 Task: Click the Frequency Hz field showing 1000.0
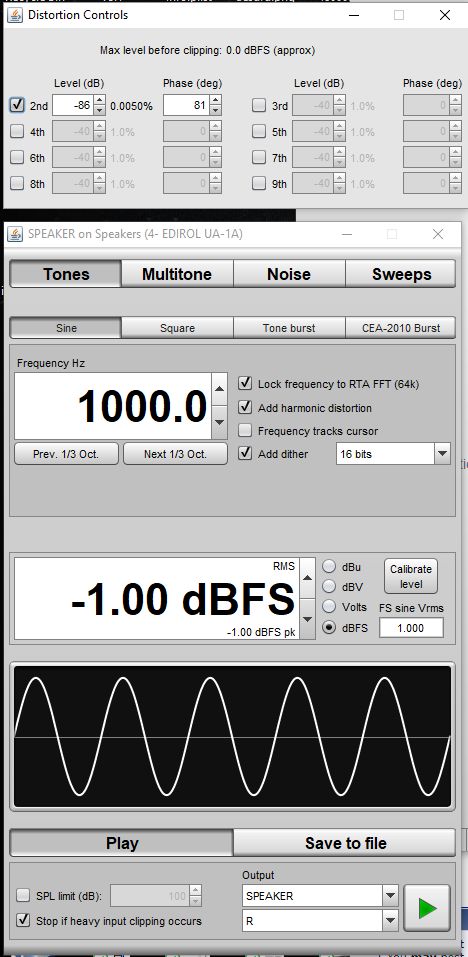(x=113, y=406)
